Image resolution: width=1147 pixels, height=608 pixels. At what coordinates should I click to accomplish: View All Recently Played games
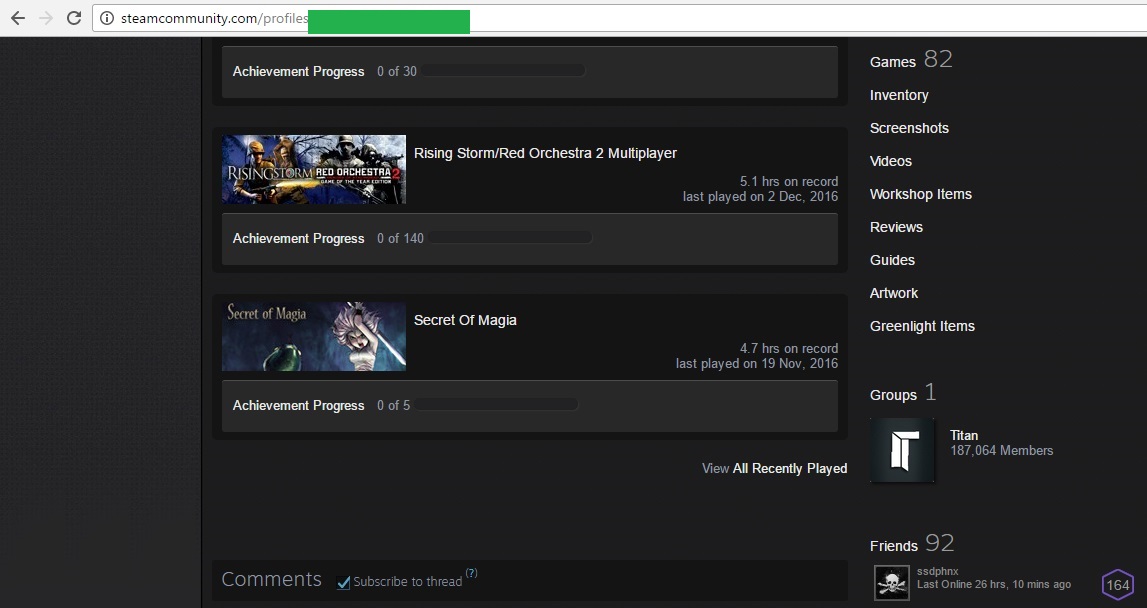click(774, 468)
